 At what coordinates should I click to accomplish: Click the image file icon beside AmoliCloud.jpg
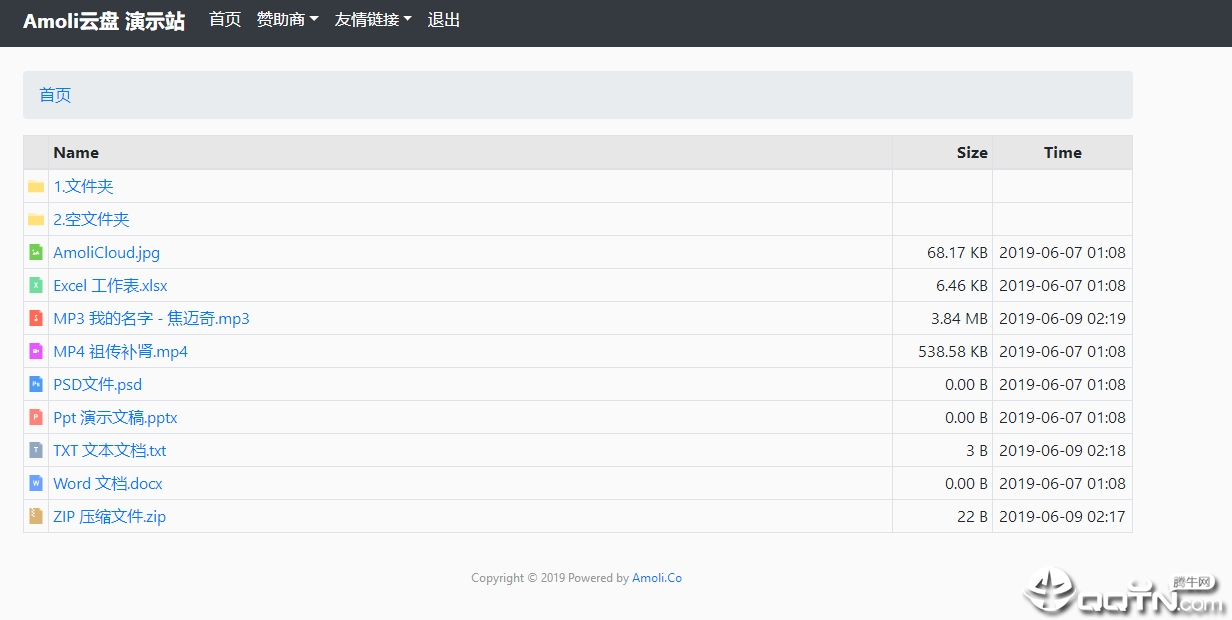coord(36,252)
